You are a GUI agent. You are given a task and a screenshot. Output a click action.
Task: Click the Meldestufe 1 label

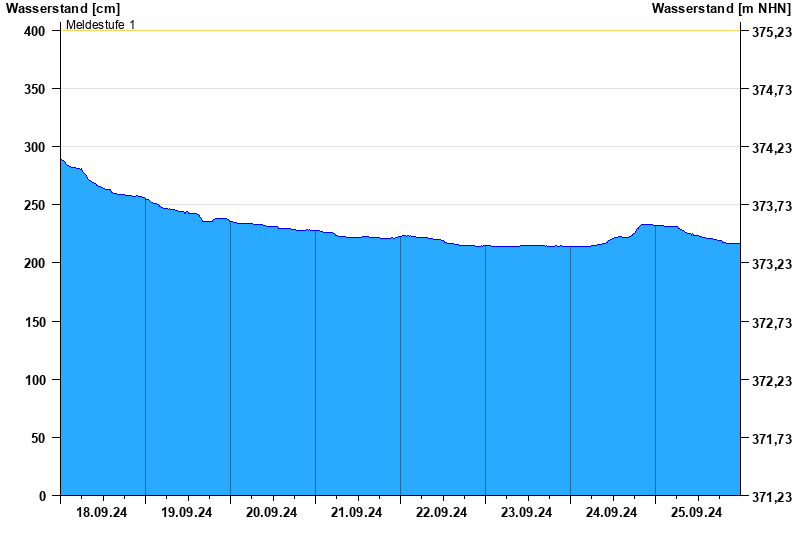pos(100,24)
